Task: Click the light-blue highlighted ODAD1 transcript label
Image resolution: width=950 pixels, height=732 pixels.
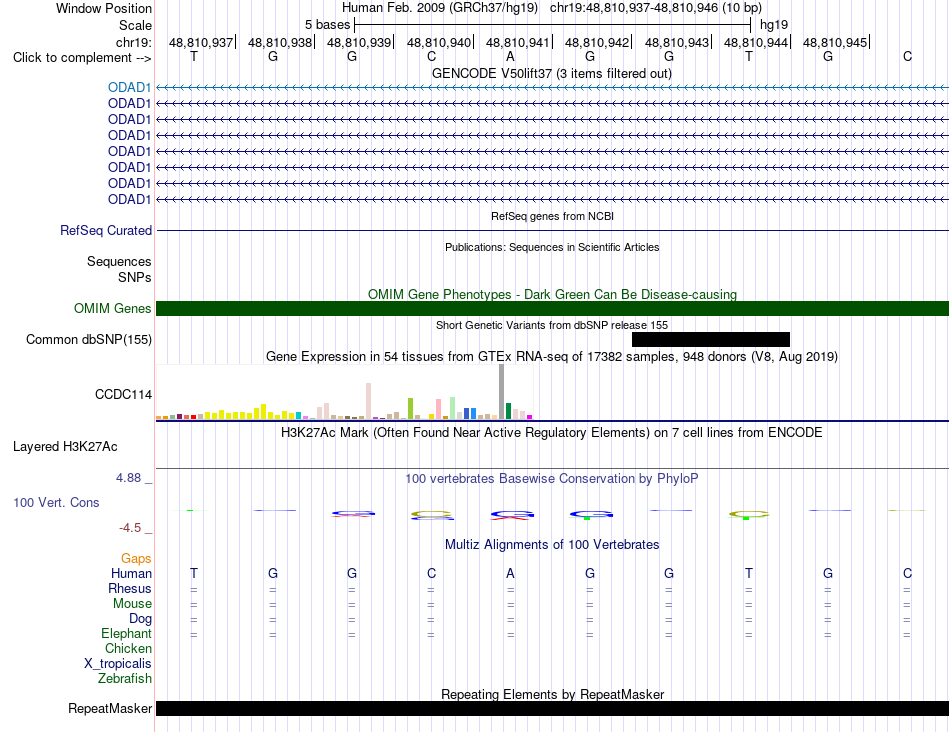Action: click(x=129, y=87)
